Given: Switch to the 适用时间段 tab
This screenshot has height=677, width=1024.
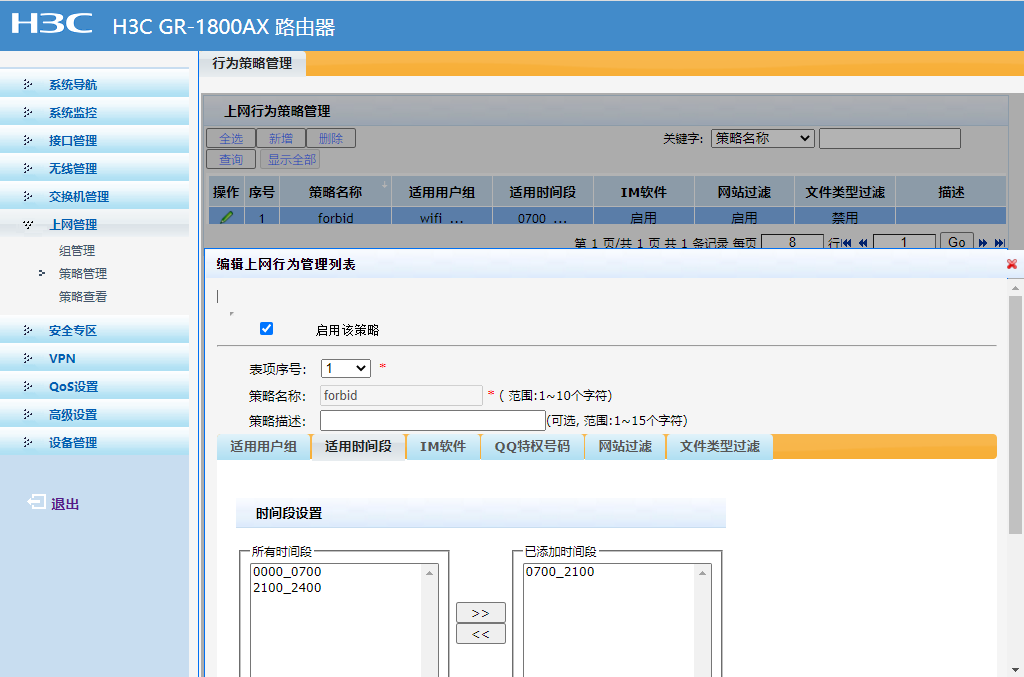Looking at the screenshot, I should pyautogui.click(x=358, y=447).
